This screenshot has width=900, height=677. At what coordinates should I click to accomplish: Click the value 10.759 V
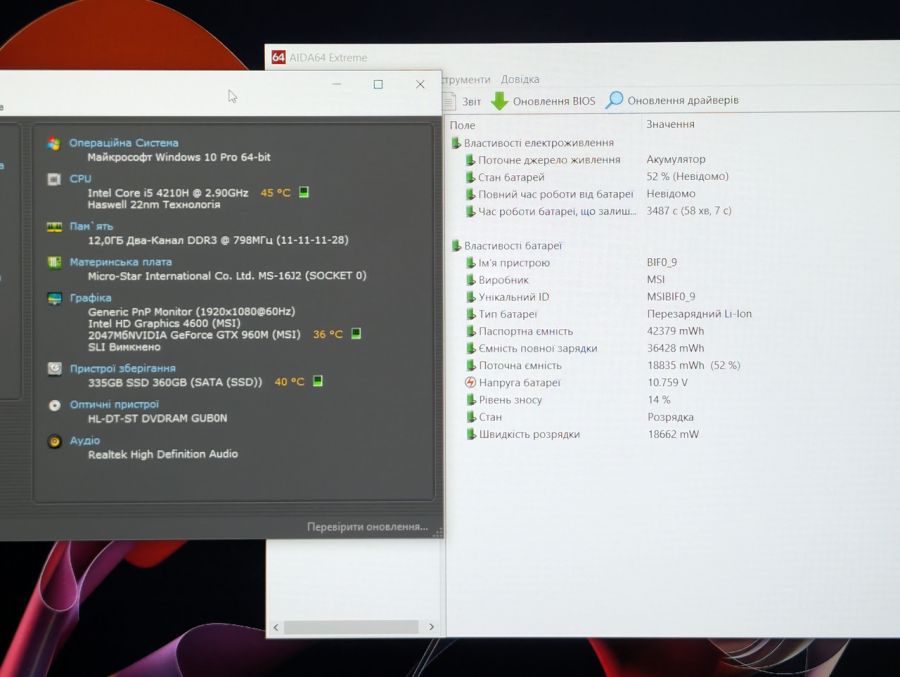point(668,382)
